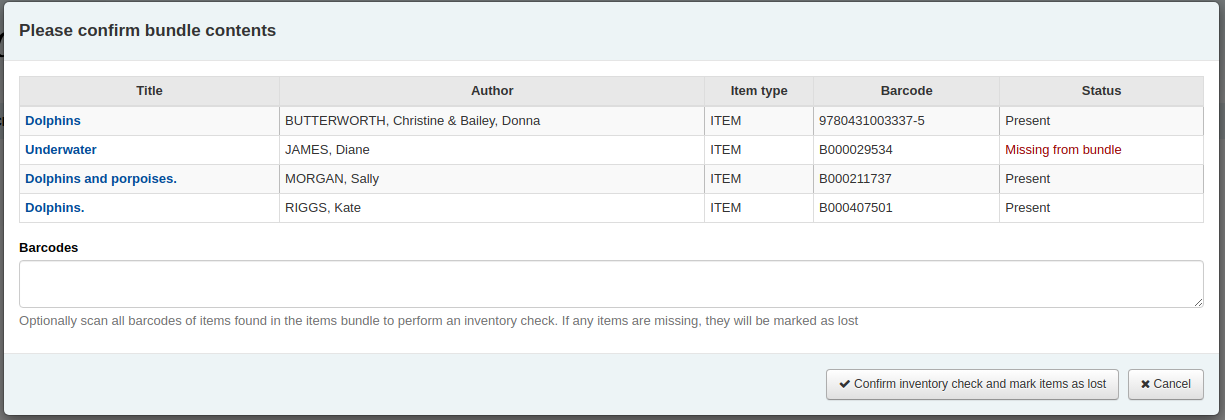This screenshot has height=420, width=1225.
Task: Click the Author column header
Action: [x=492, y=91]
